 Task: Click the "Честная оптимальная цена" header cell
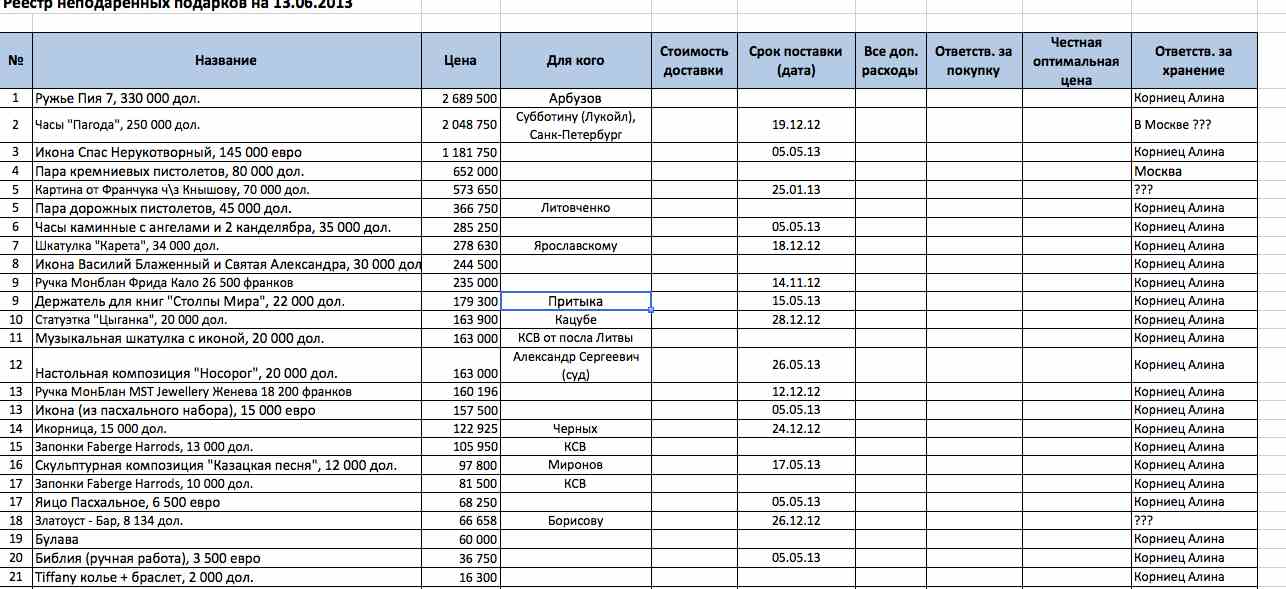(x=1076, y=60)
